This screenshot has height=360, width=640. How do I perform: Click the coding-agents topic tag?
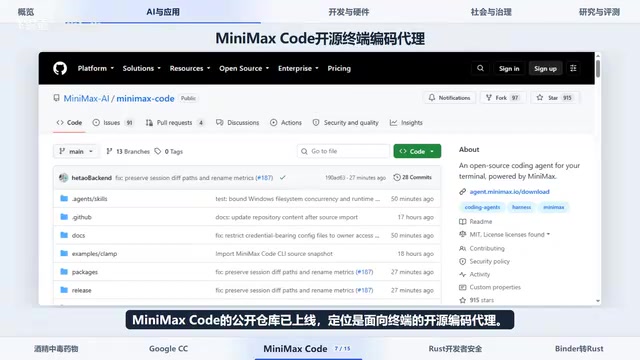click(482, 207)
